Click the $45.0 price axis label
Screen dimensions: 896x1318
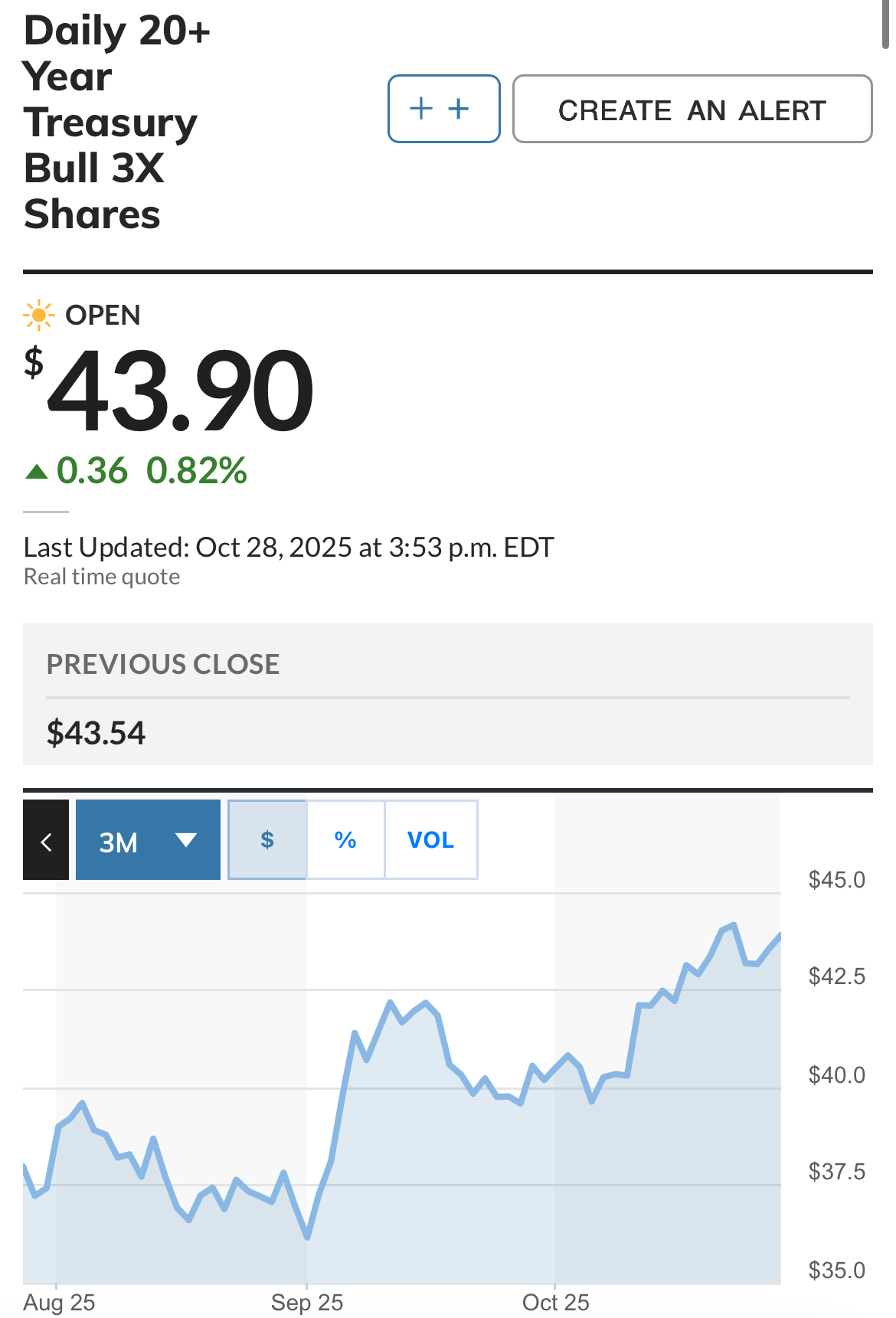836,879
